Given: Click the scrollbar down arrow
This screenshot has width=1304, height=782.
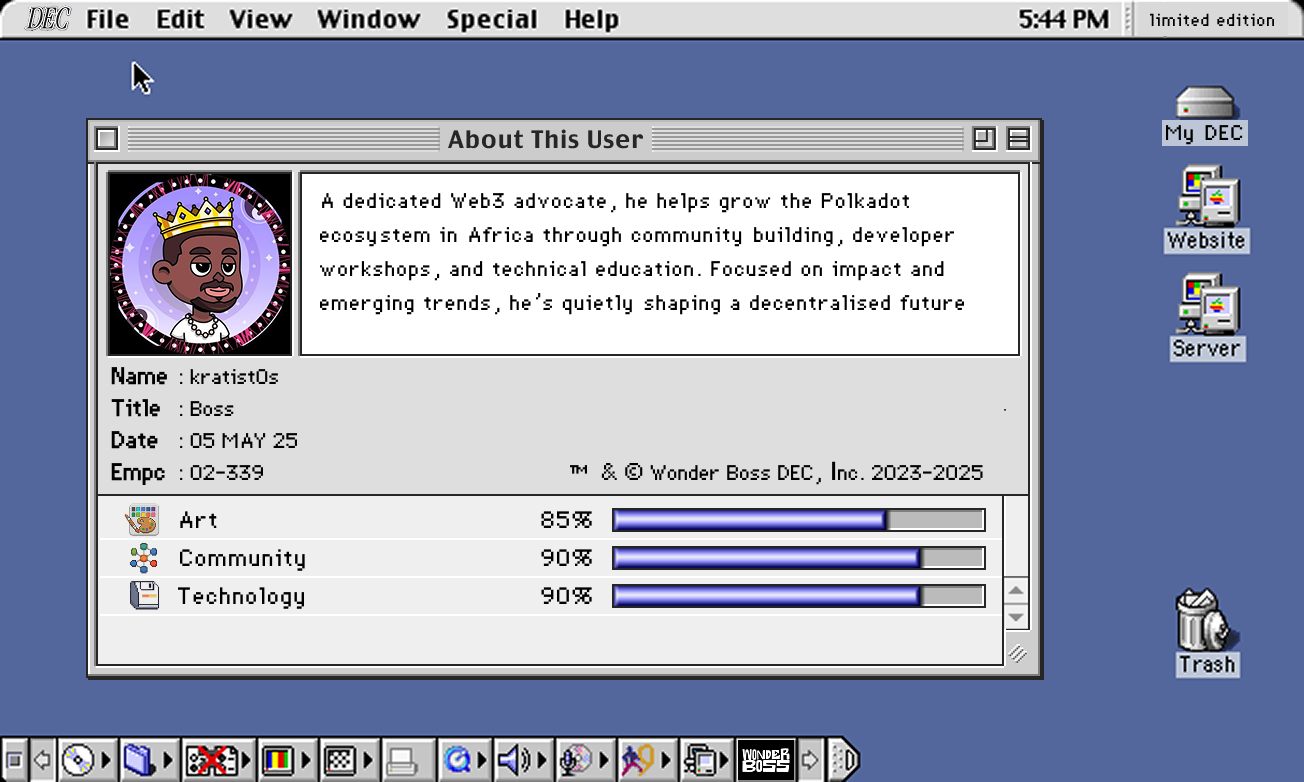Looking at the screenshot, I should pyautogui.click(x=1016, y=617).
